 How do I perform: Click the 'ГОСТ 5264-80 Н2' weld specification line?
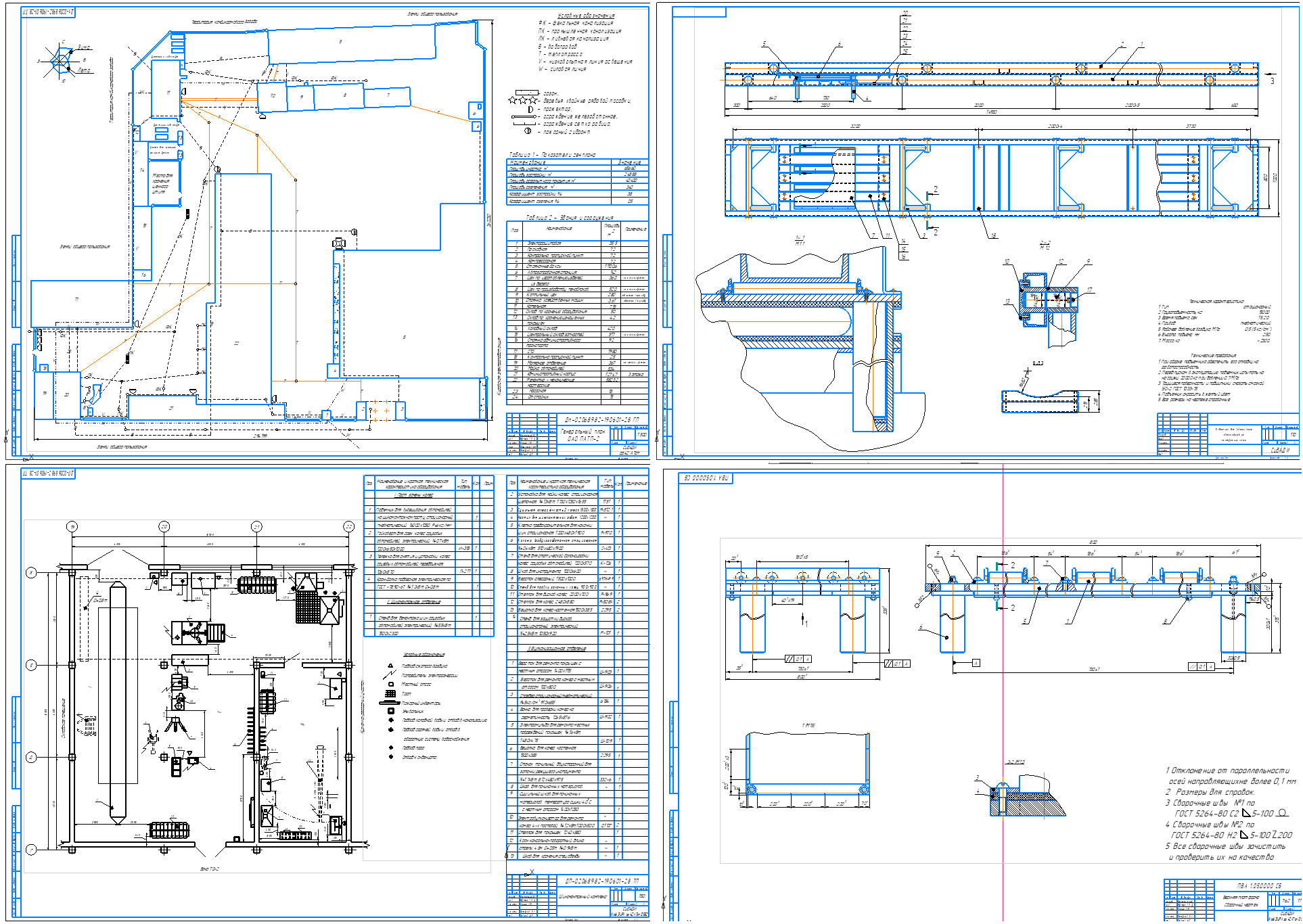click(x=1233, y=835)
